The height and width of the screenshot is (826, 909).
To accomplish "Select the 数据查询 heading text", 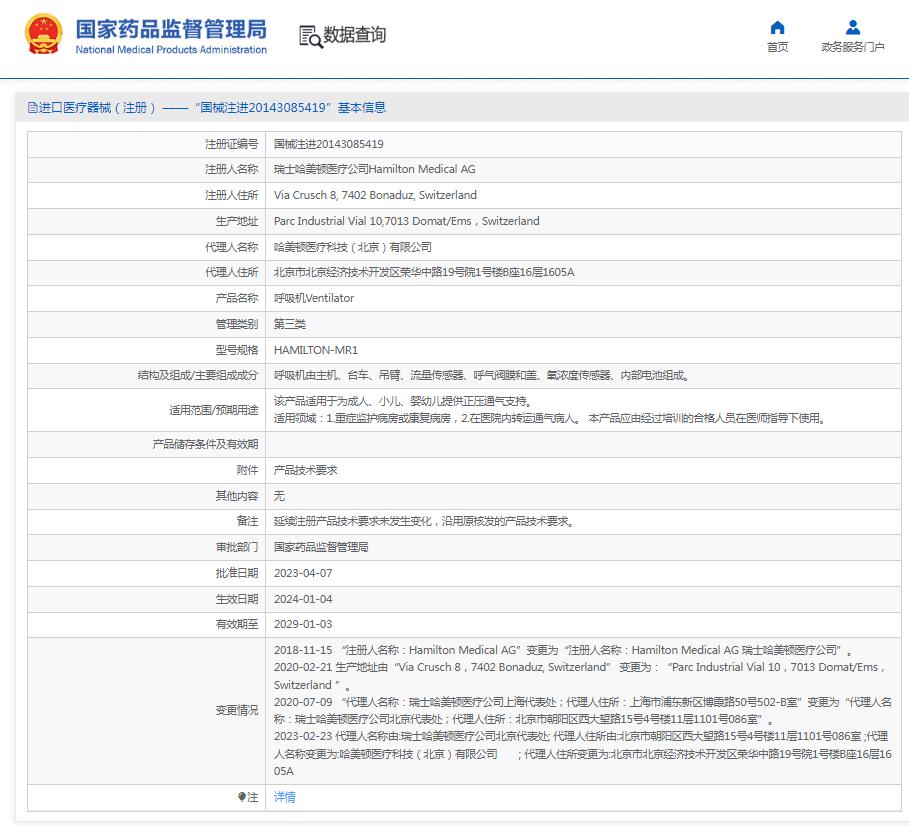I will tap(354, 35).
